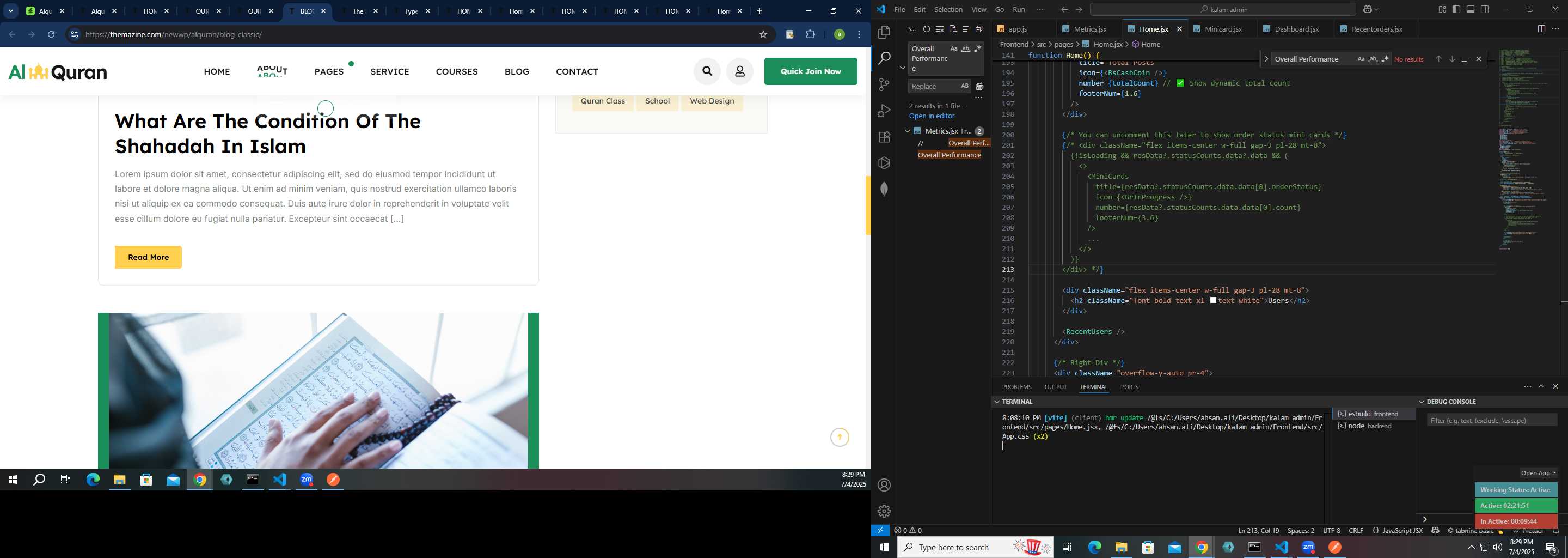This screenshot has width=1568, height=558.
Task: Open Copilot chat icon in VS Code title bar
Action: point(1368,10)
